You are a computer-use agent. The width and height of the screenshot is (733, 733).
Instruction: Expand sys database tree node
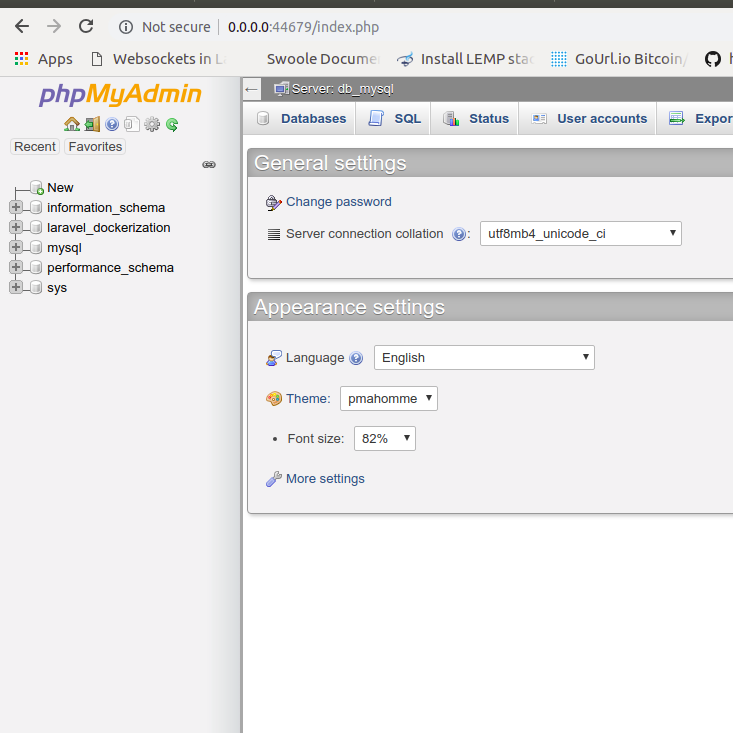click(16, 287)
